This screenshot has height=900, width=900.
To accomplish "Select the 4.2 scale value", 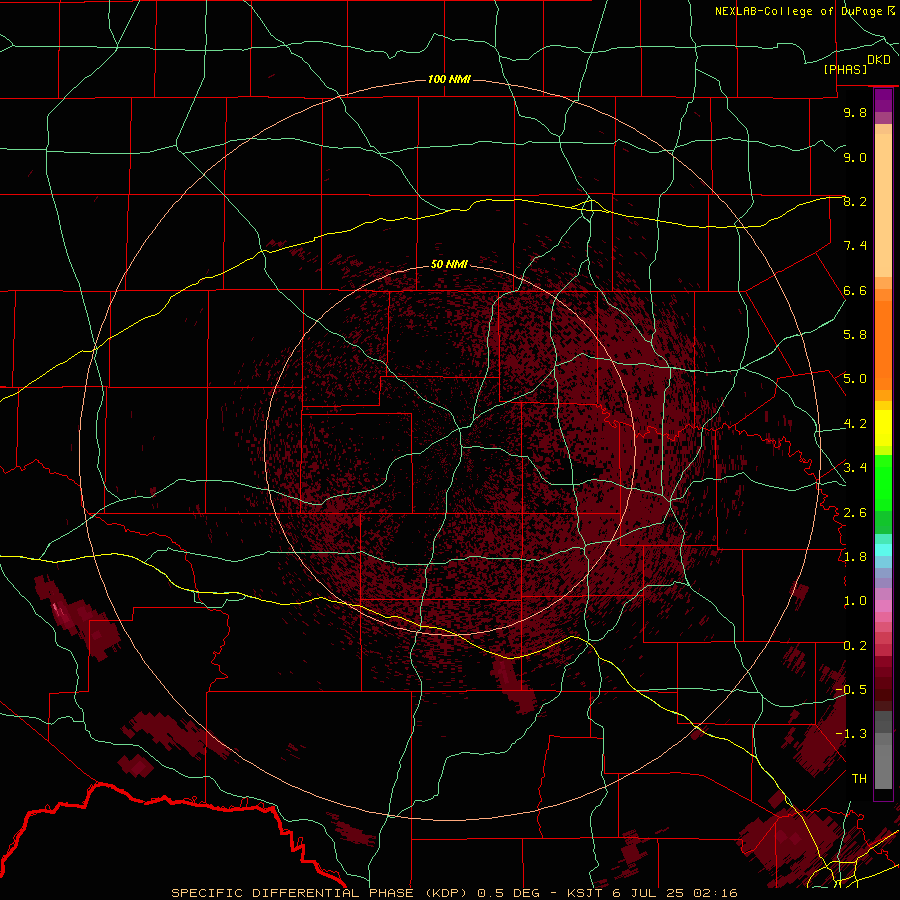I will pos(855,424).
